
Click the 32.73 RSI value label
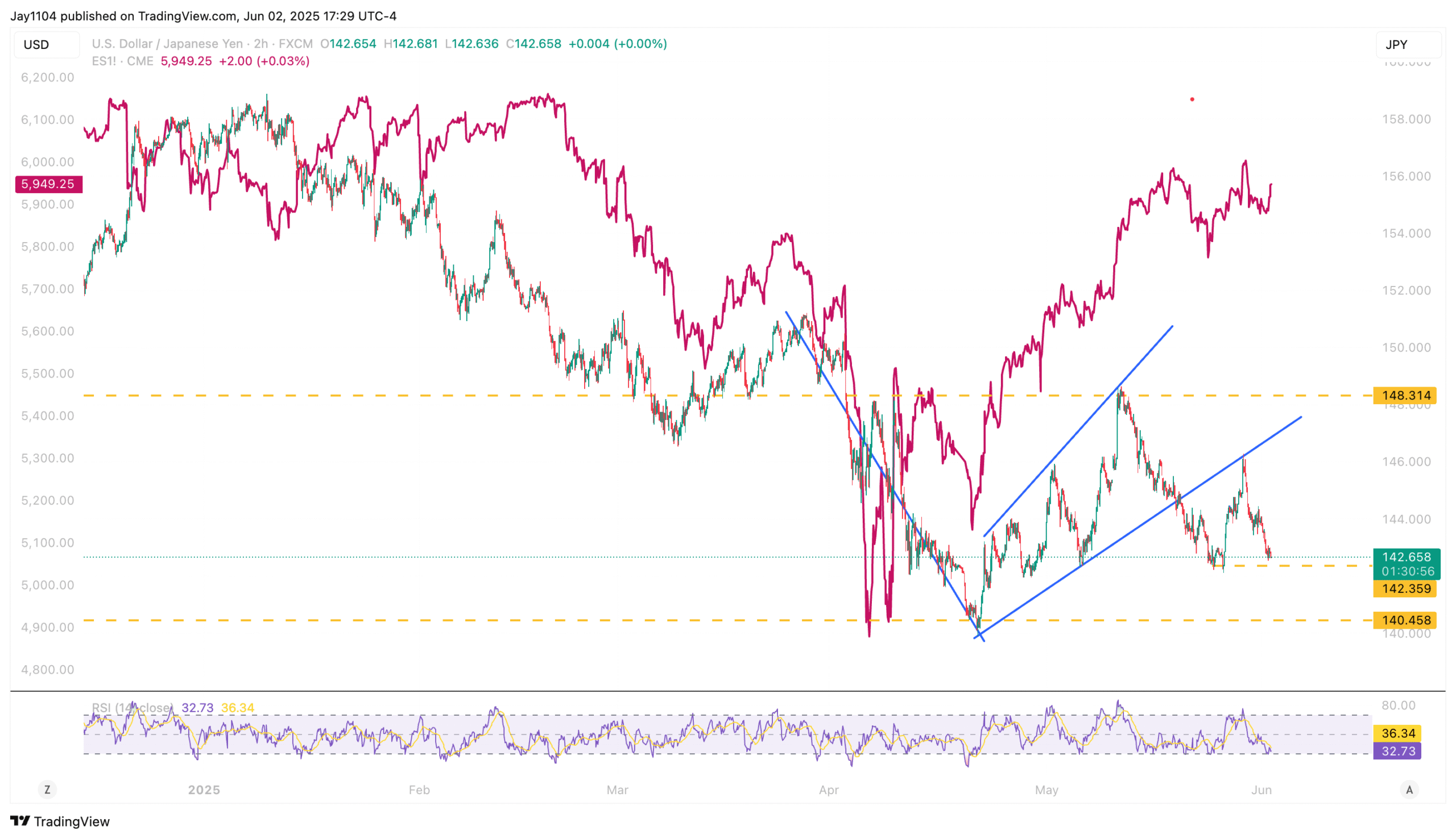[1397, 751]
